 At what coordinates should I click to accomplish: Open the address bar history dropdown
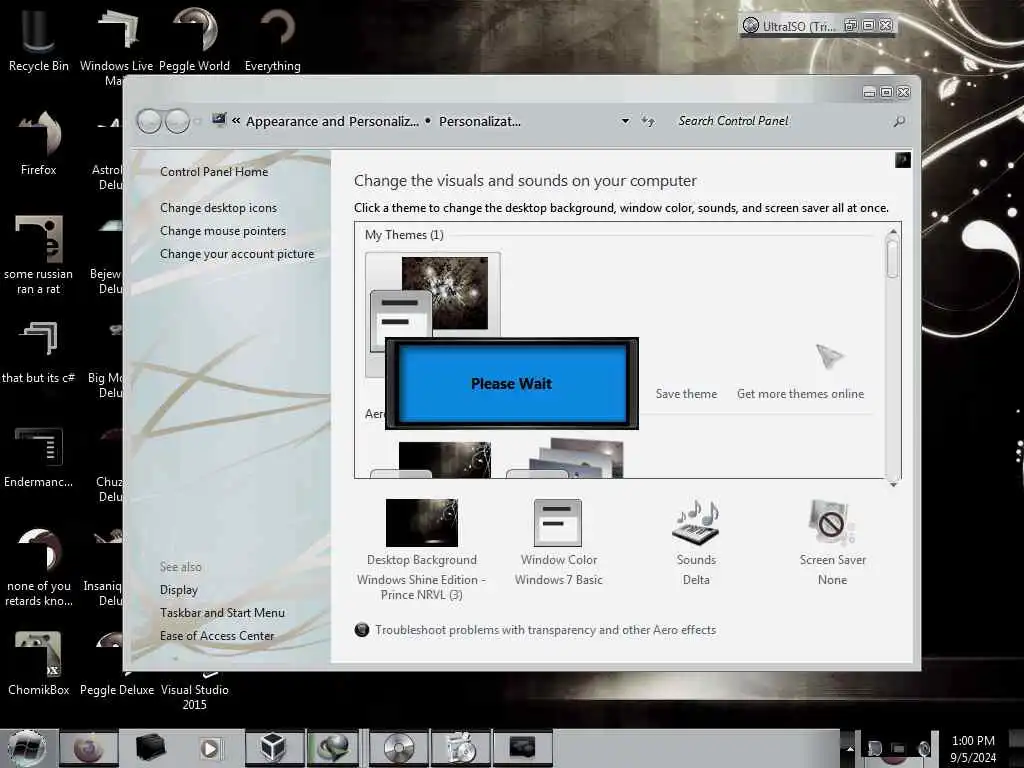click(x=625, y=121)
